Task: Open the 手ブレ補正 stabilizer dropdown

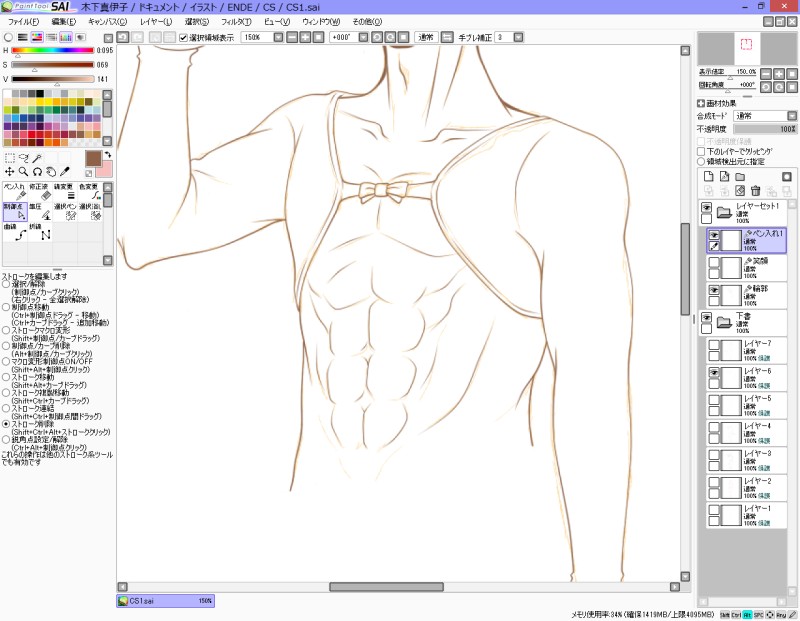Action: (518, 37)
